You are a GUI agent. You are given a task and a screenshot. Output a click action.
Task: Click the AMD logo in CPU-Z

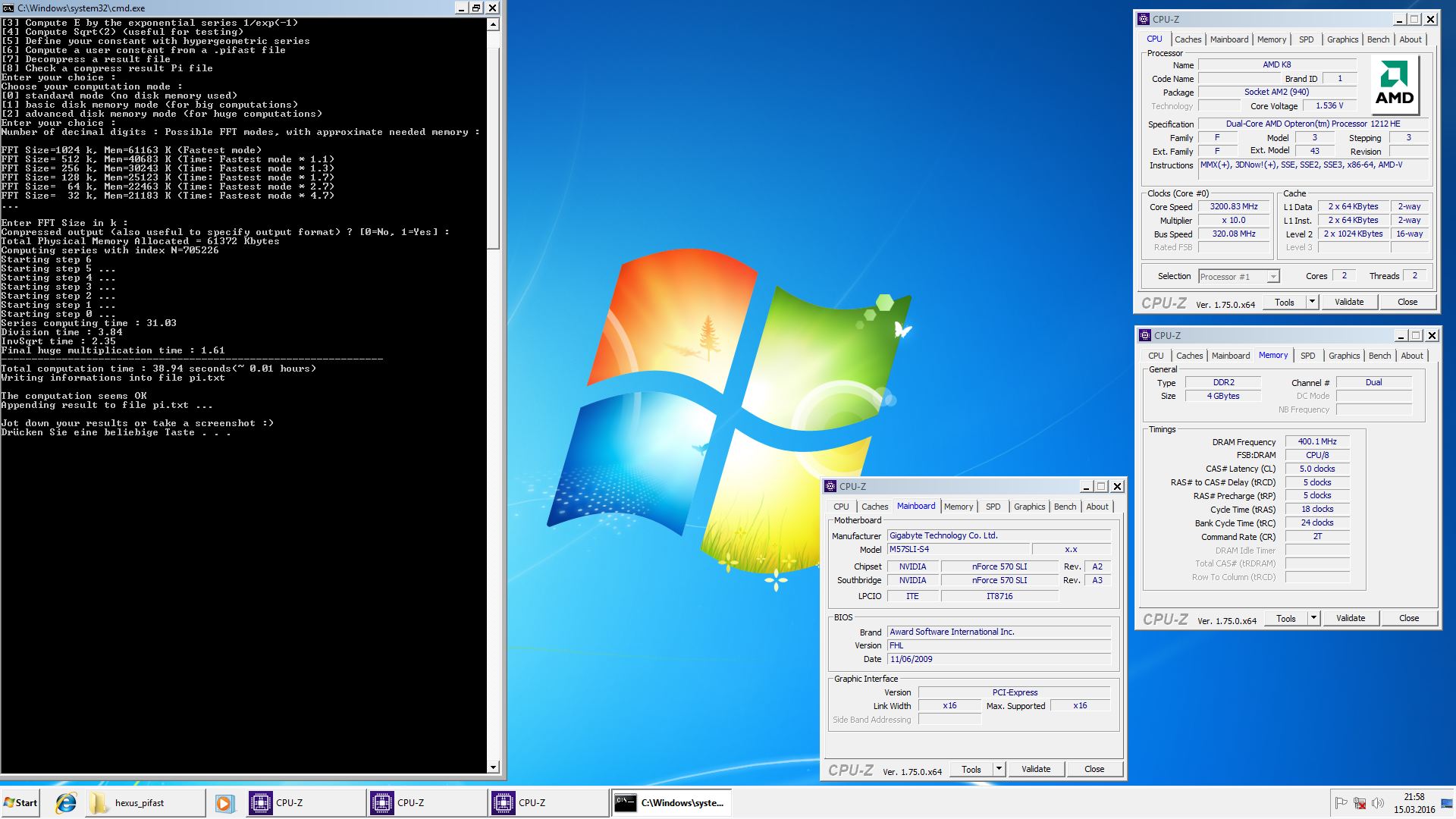coord(1395,84)
